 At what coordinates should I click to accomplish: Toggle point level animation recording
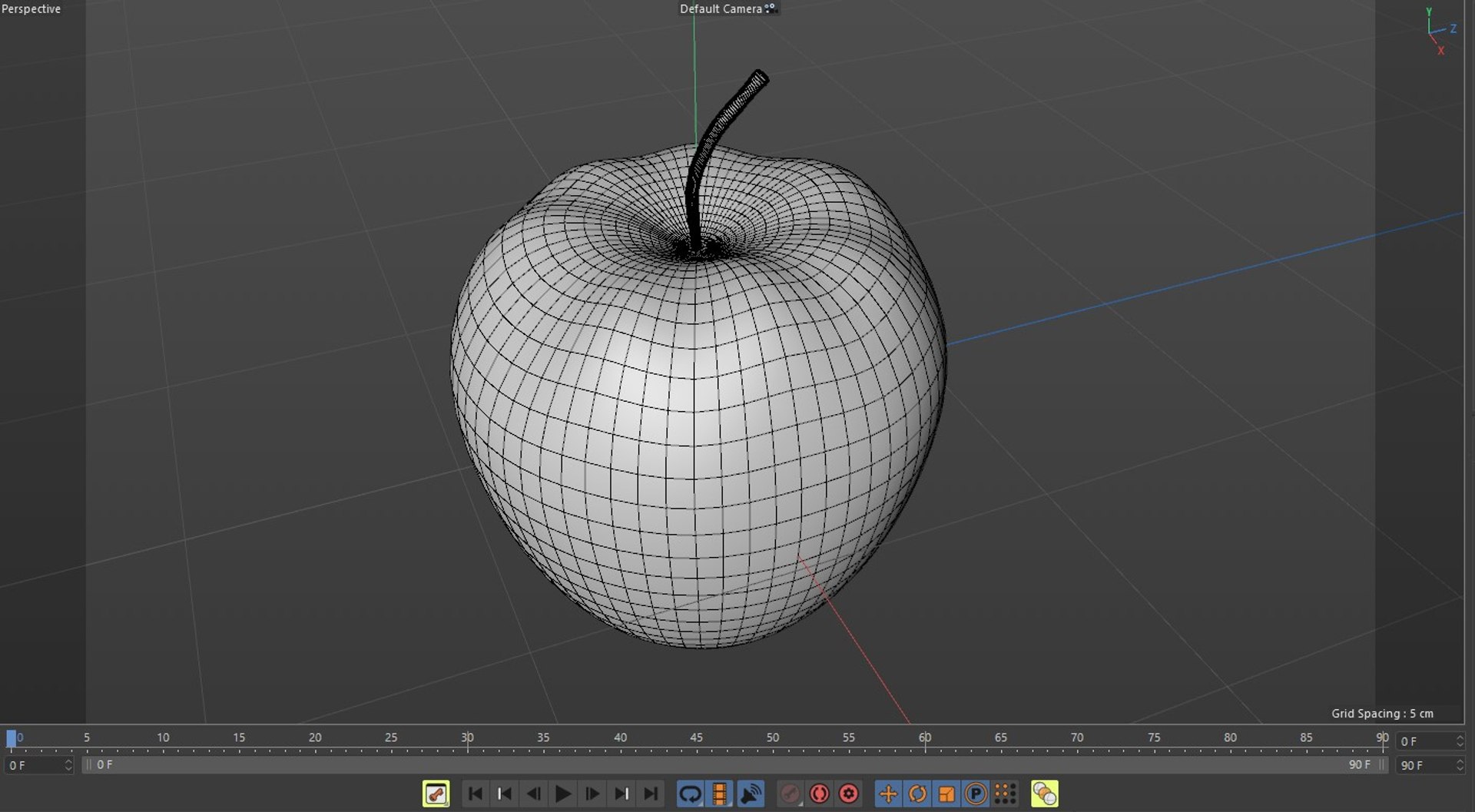1005,794
